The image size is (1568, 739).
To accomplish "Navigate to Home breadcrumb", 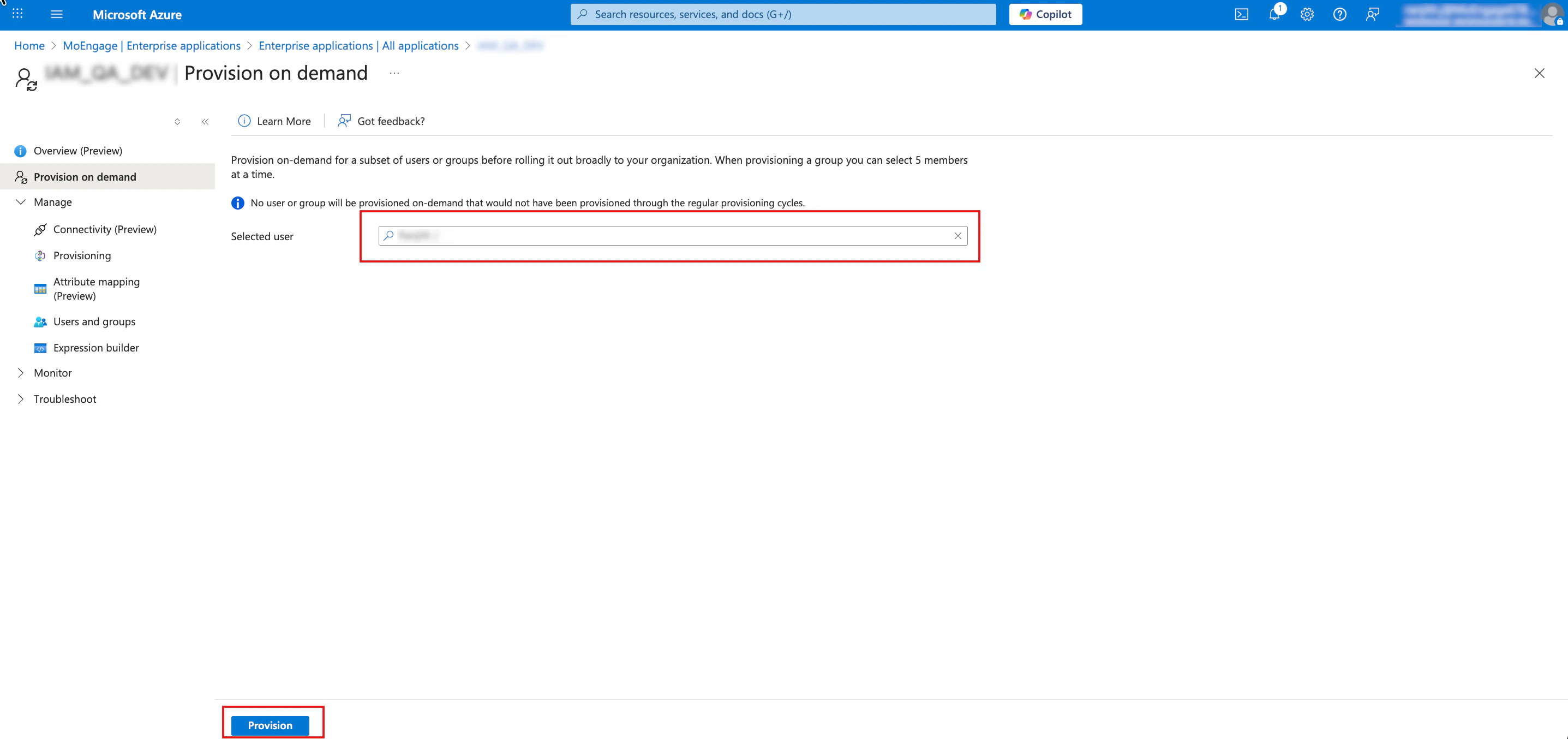I will 29,46.
